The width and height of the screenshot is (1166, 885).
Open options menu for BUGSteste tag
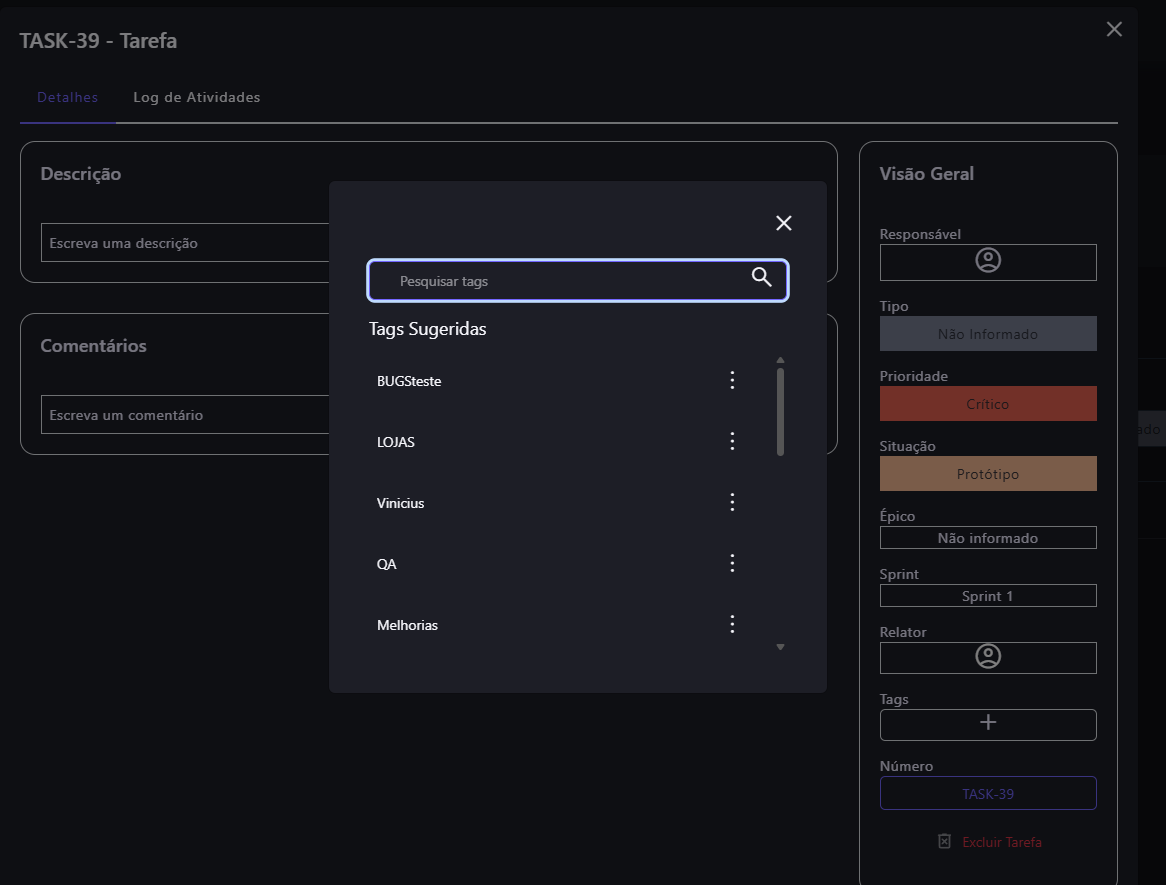pos(732,380)
